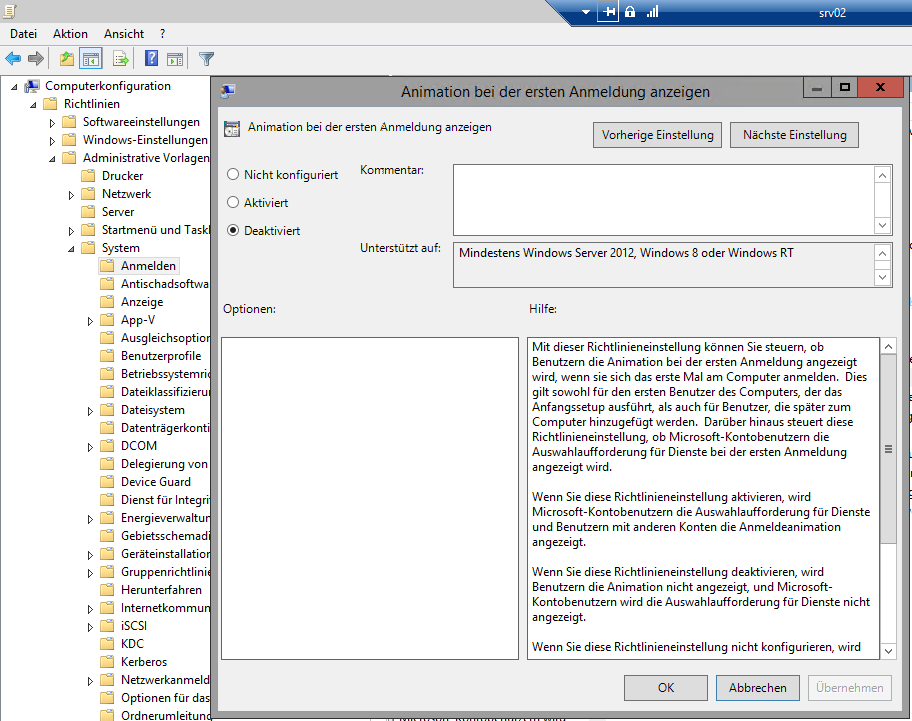Expand the Softwareeinstellungen tree node

point(53,122)
